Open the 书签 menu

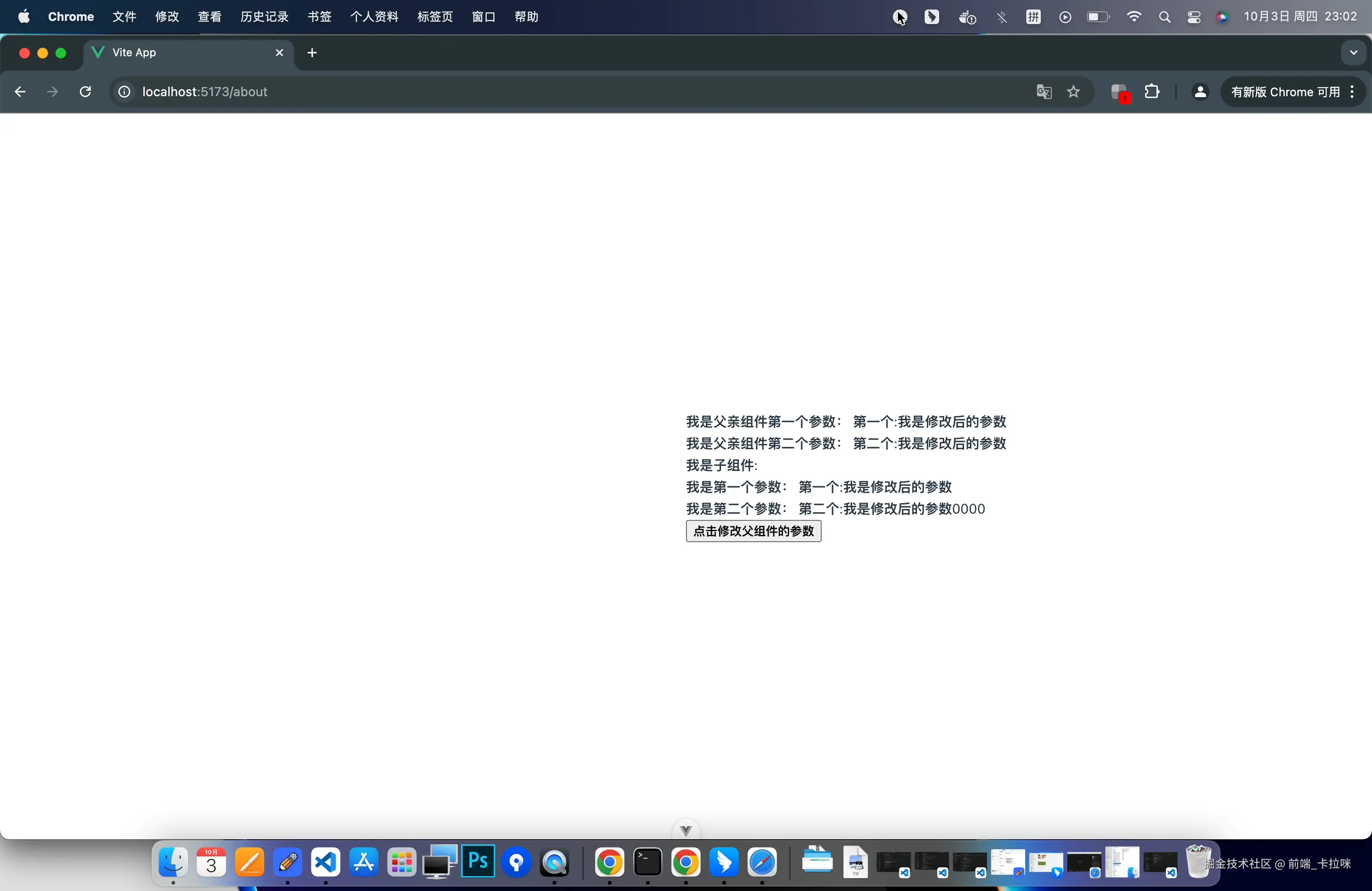pyautogui.click(x=319, y=17)
